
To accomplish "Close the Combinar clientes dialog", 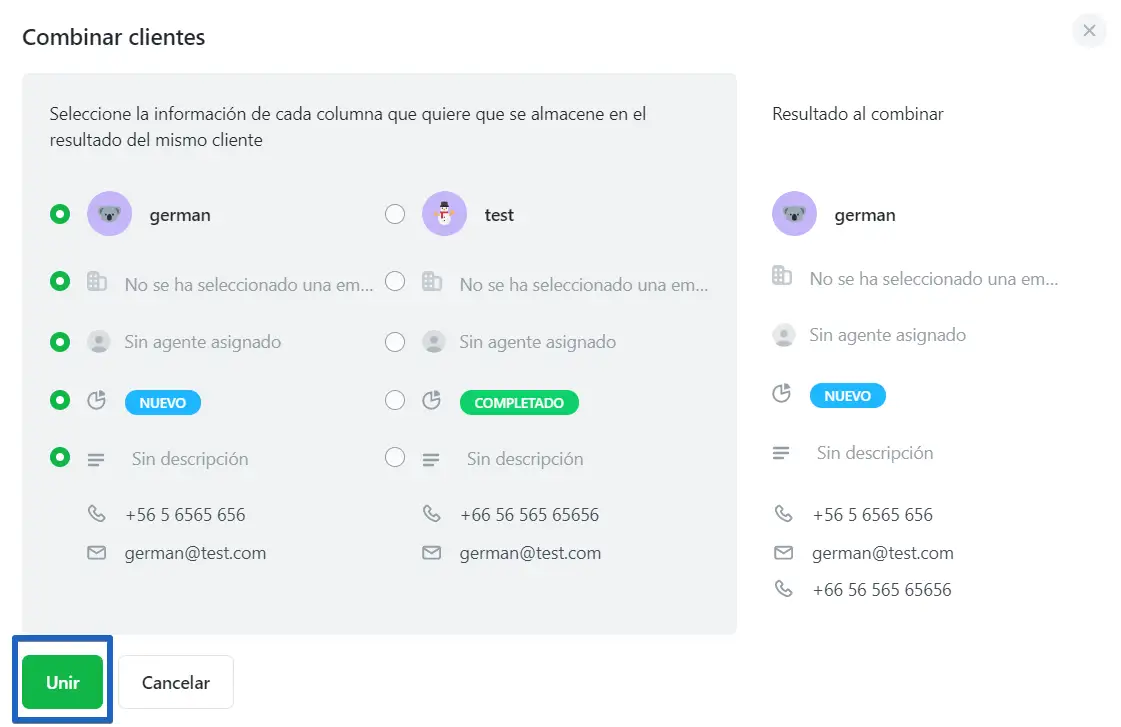I will pos(1089,31).
